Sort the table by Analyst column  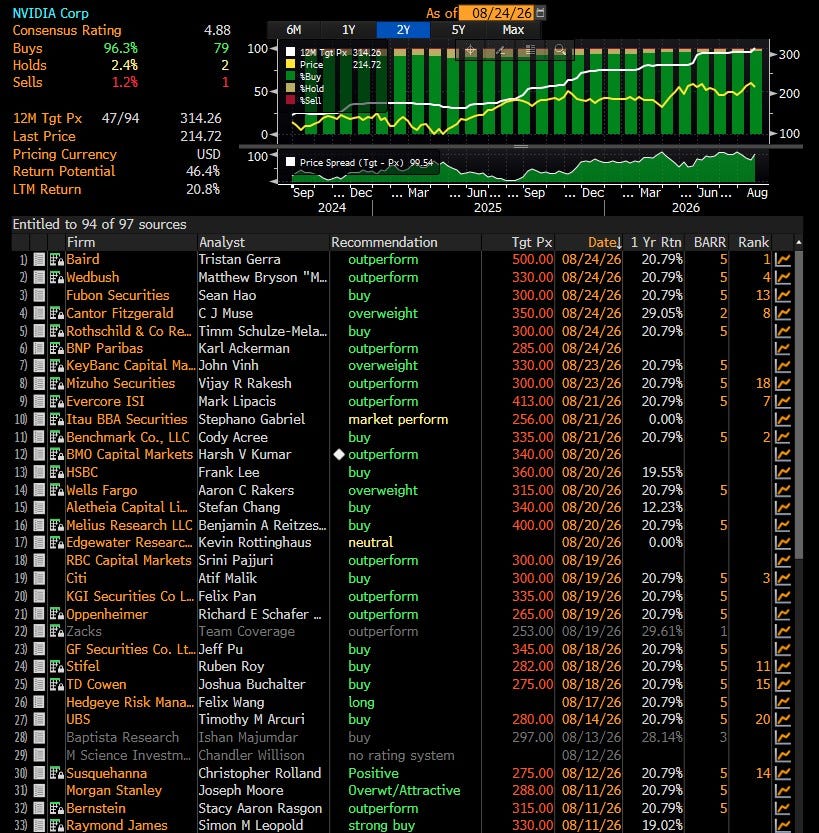[x=222, y=242]
